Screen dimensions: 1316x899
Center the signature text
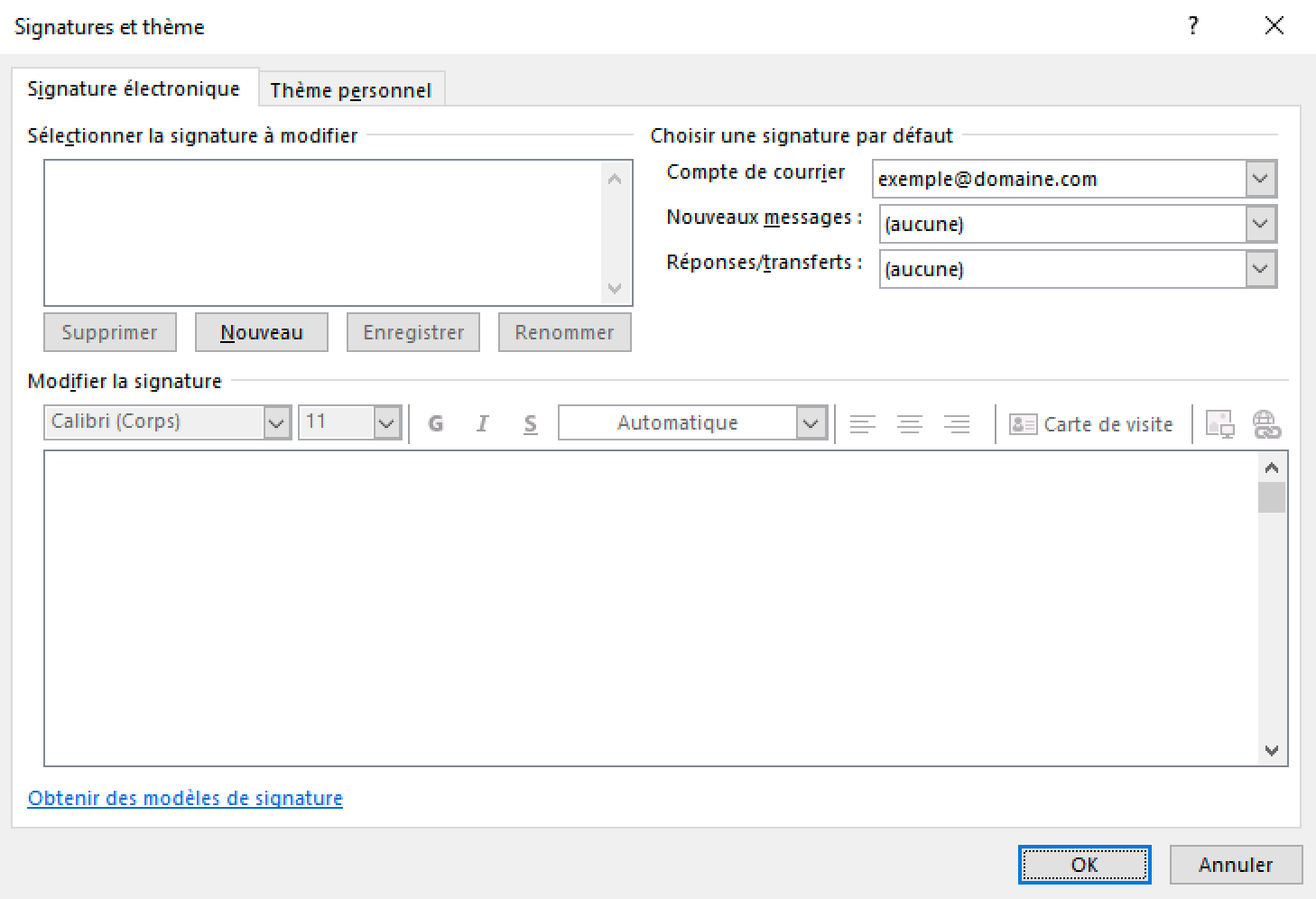910,422
